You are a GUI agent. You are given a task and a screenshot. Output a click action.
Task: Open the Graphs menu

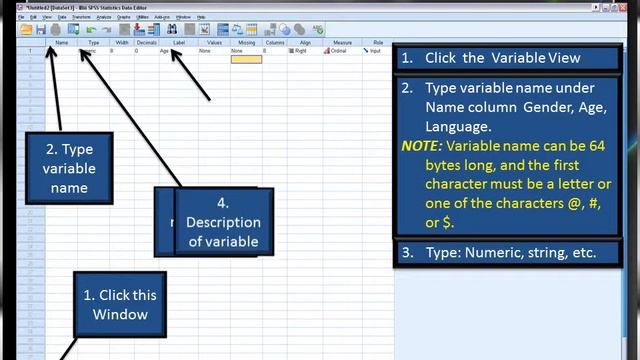[x=124, y=18]
